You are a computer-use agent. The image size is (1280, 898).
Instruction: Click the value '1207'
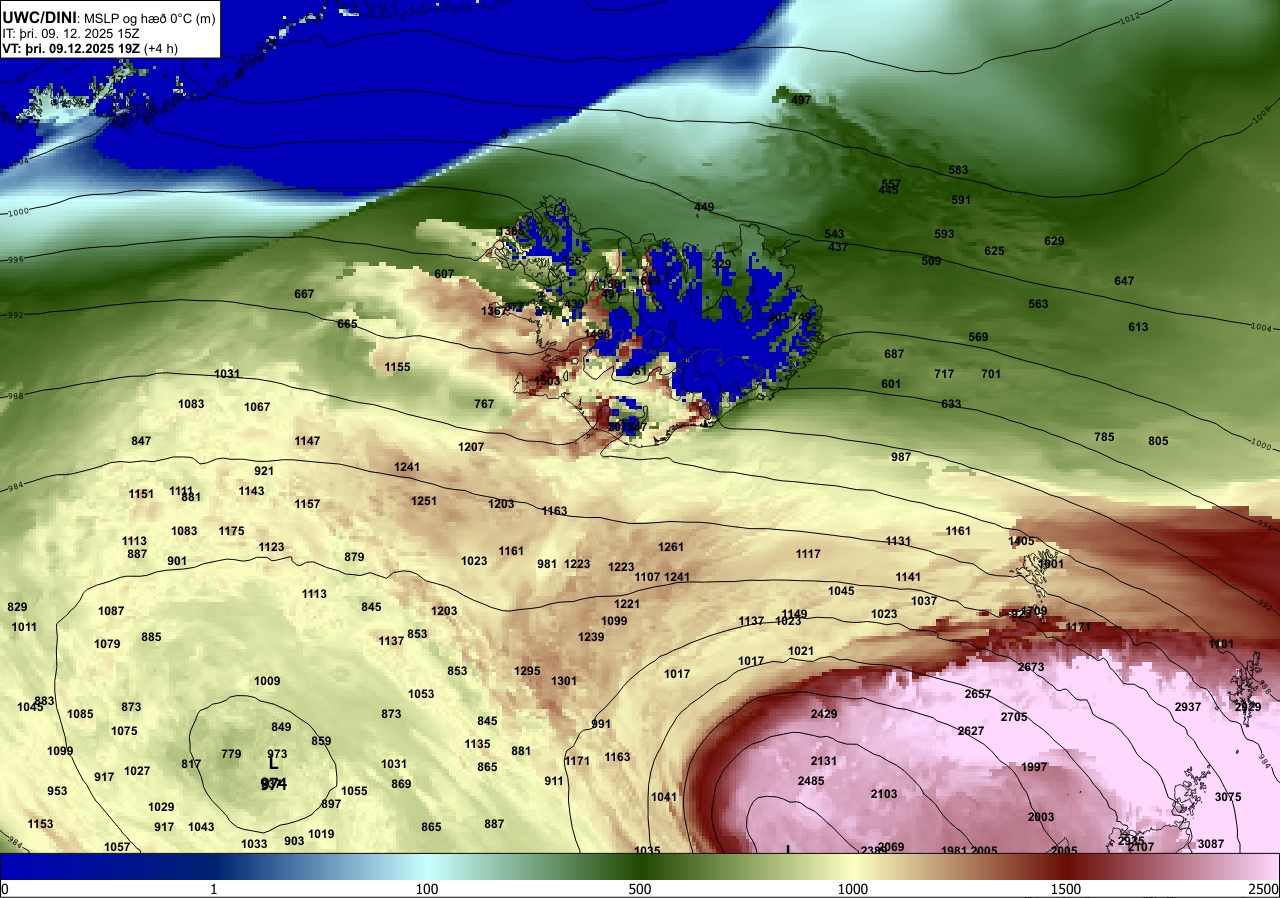coord(471,447)
